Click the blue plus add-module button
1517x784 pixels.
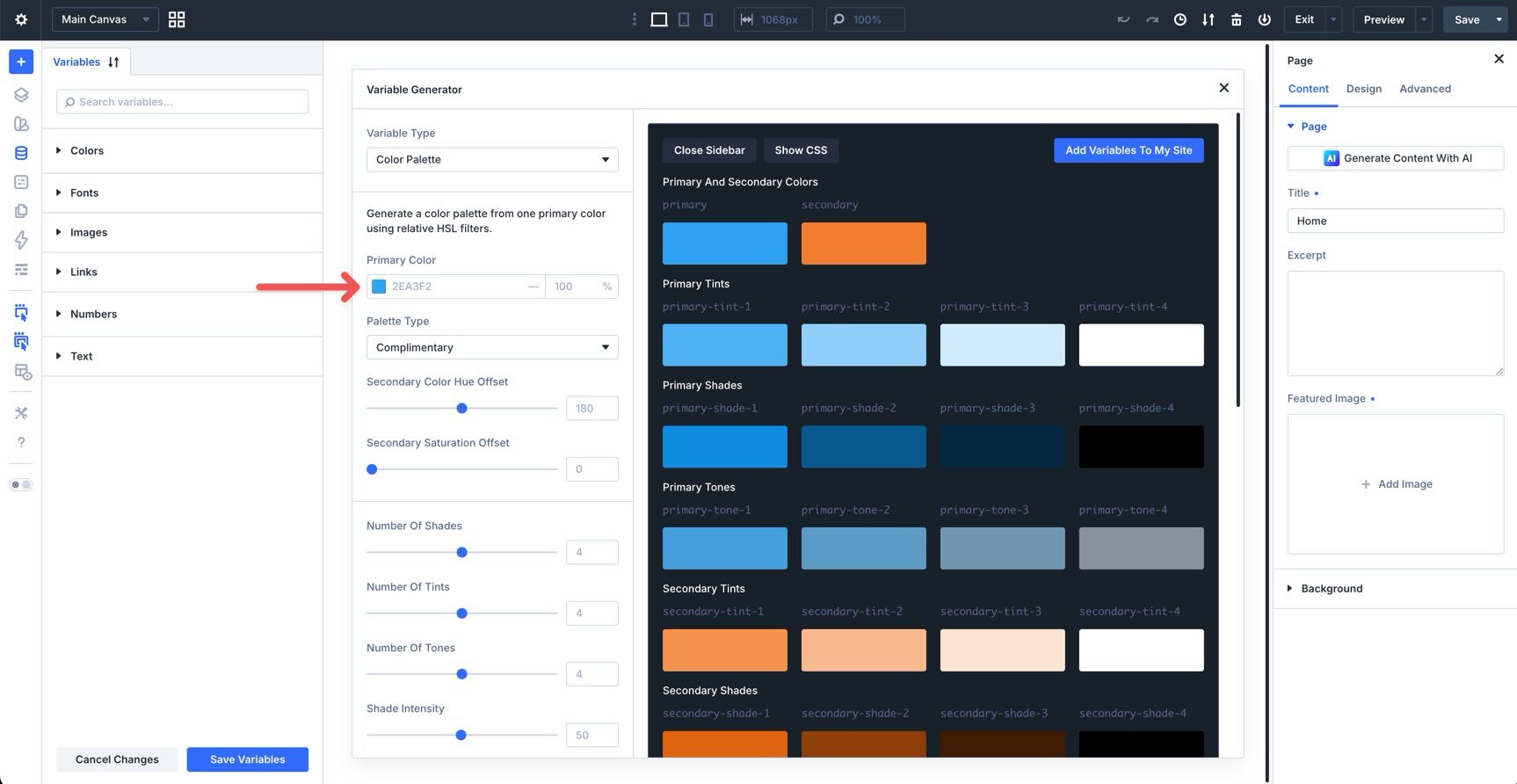click(x=21, y=62)
